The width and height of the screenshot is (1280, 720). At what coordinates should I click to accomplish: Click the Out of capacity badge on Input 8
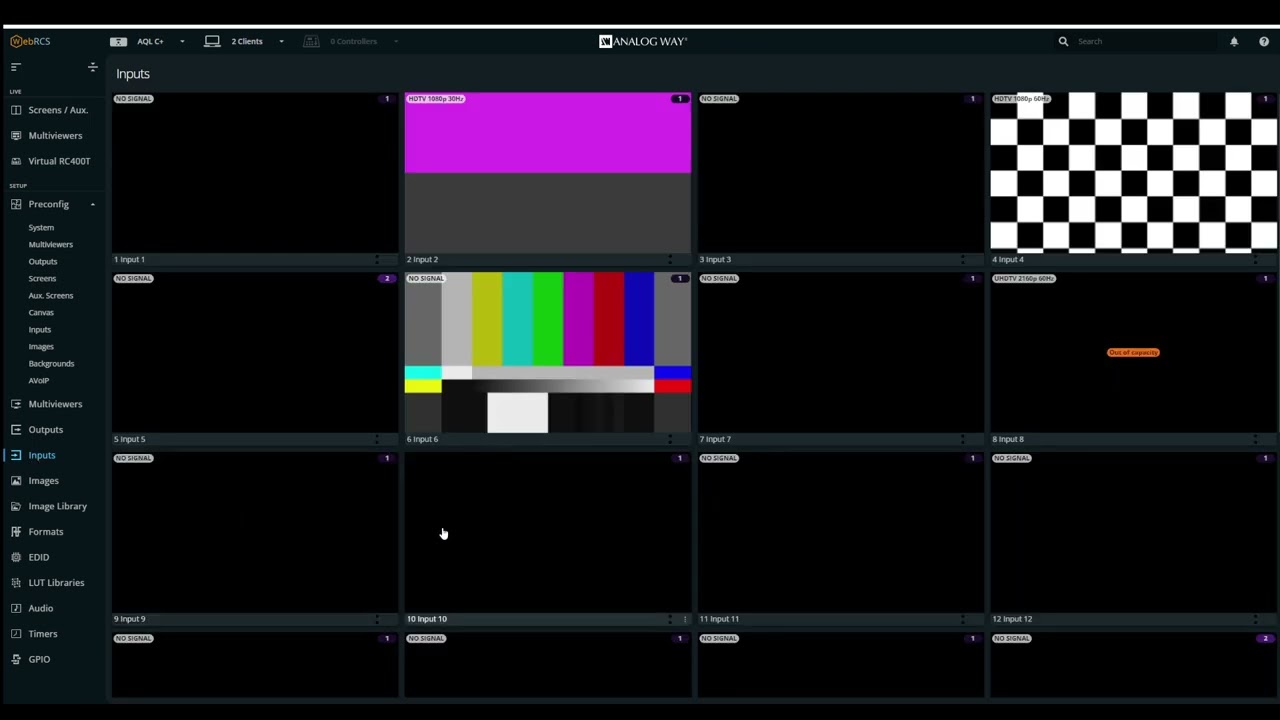1133,352
